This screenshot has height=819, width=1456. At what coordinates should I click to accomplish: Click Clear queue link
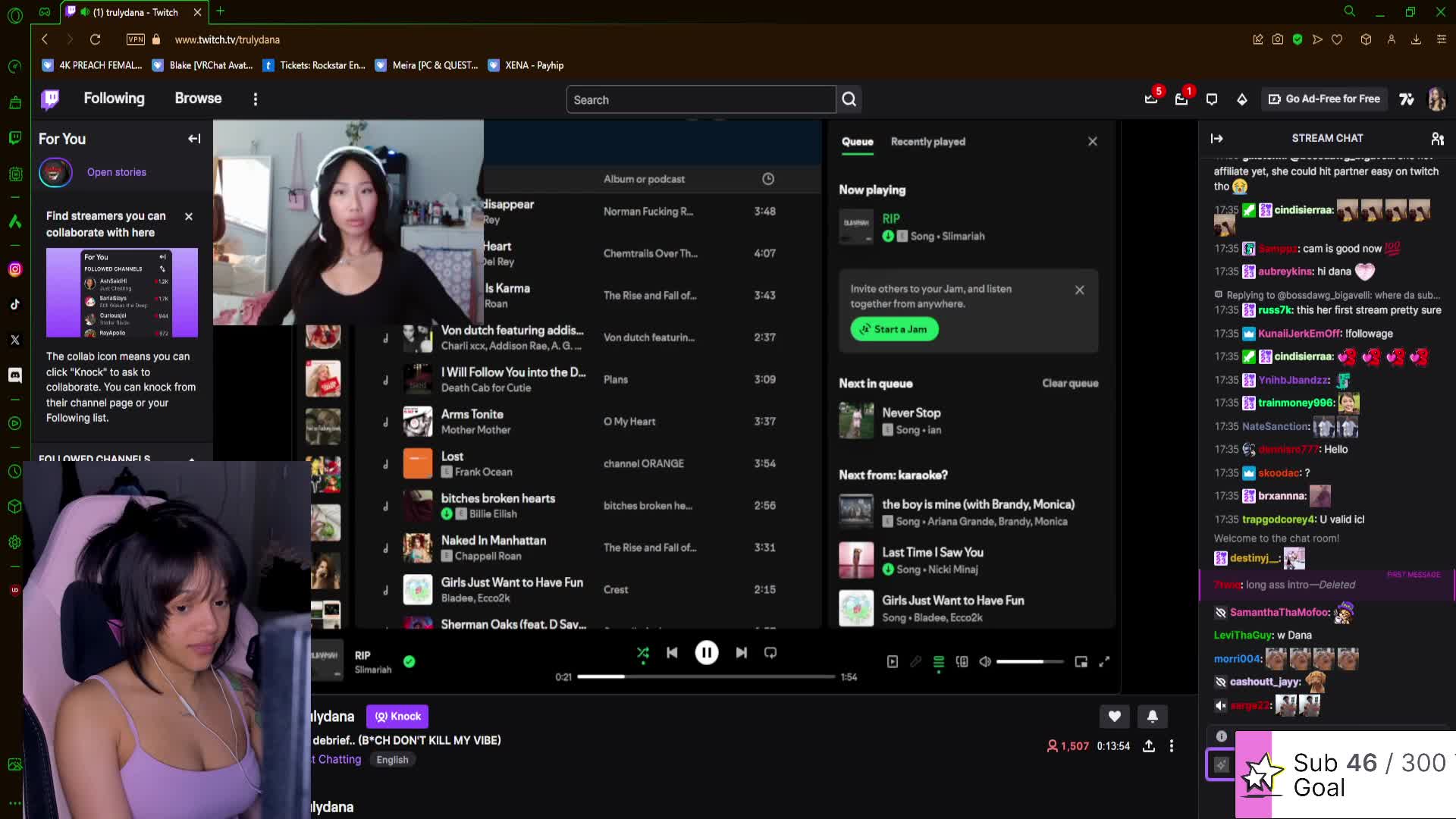point(1070,383)
